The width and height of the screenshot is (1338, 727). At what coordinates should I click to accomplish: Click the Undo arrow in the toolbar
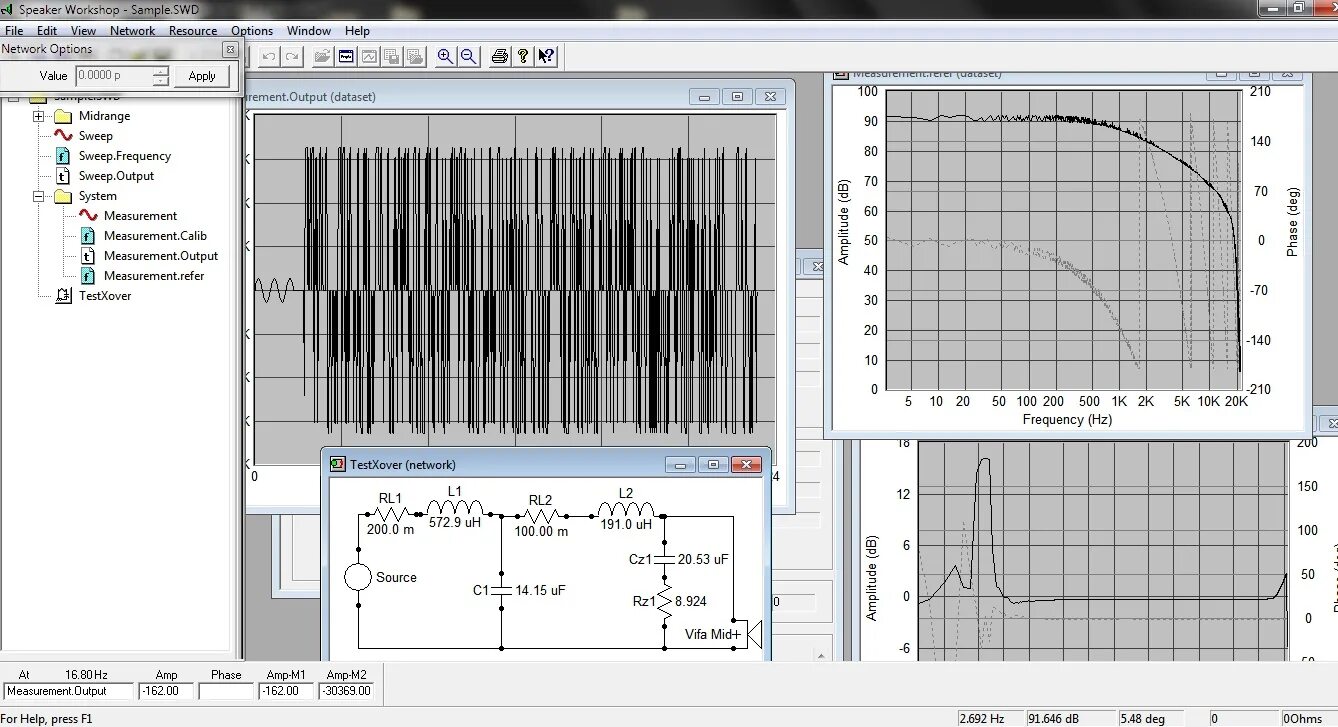[x=268, y=57]
